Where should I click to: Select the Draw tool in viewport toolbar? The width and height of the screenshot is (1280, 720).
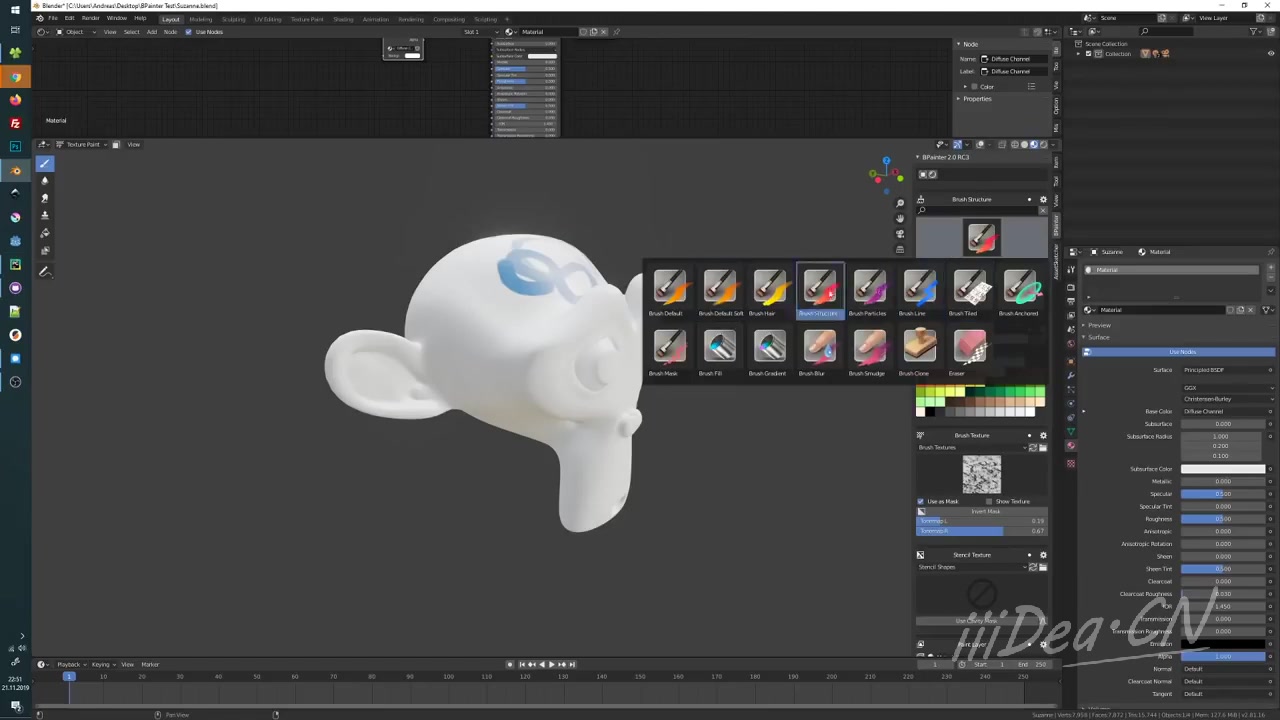tap(44, 164)
